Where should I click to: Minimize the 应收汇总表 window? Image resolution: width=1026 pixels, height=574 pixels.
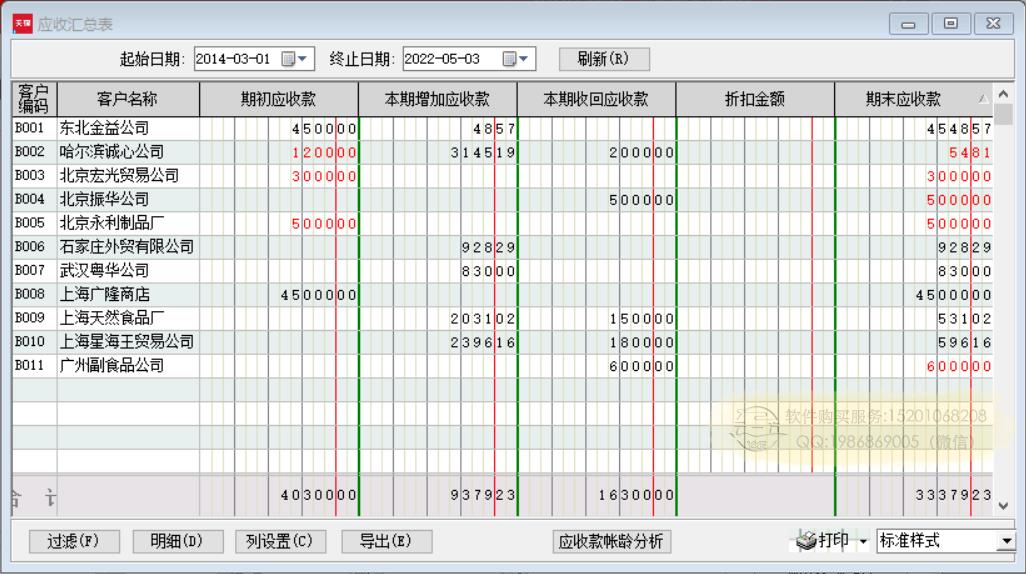pos(912,22)
